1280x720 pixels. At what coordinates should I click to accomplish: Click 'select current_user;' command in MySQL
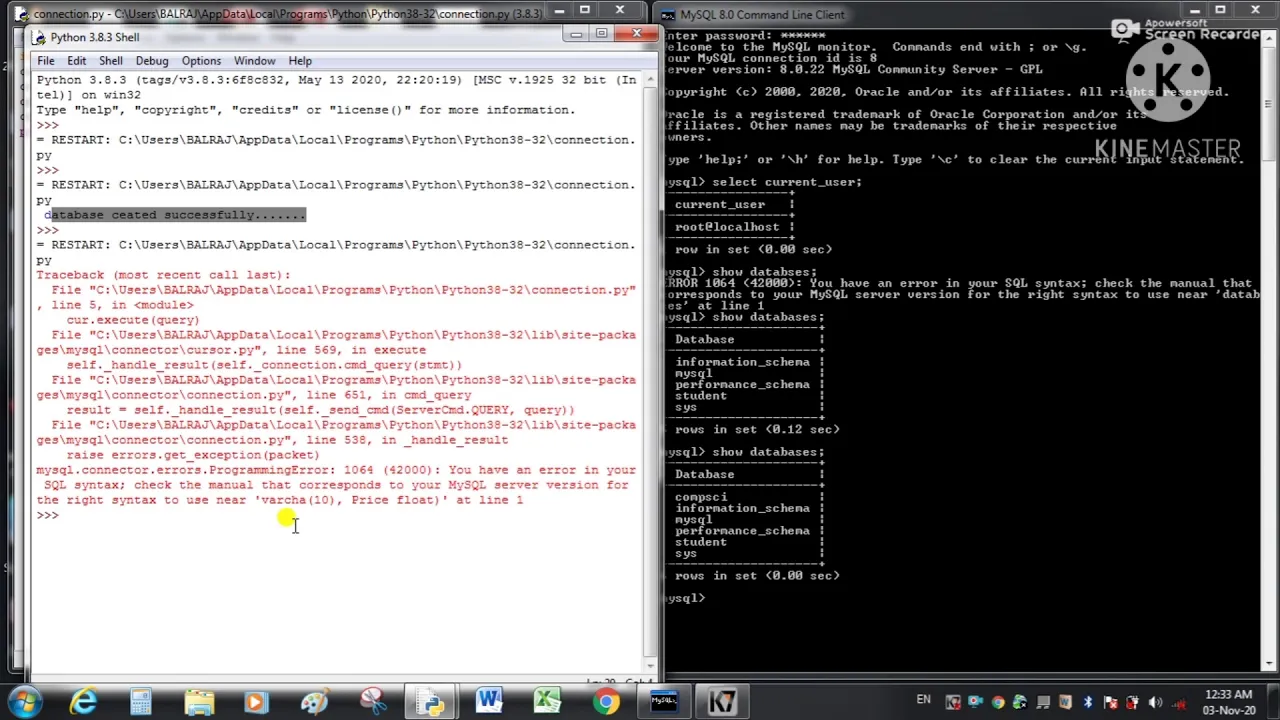pos(787,182)
